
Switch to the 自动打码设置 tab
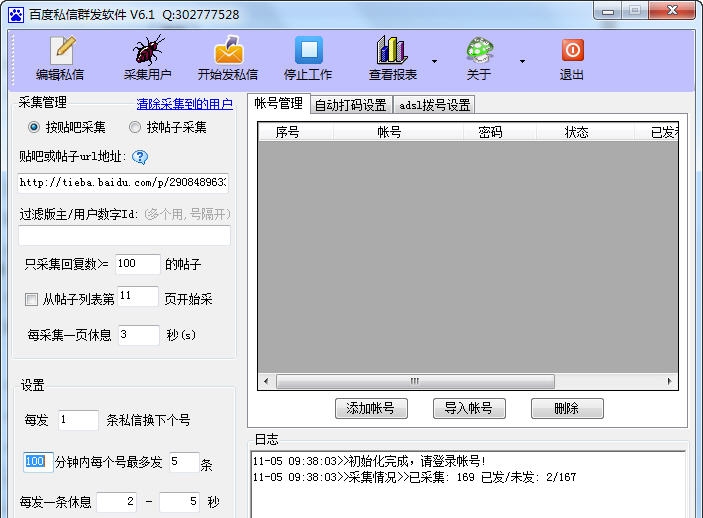[350, 105]
